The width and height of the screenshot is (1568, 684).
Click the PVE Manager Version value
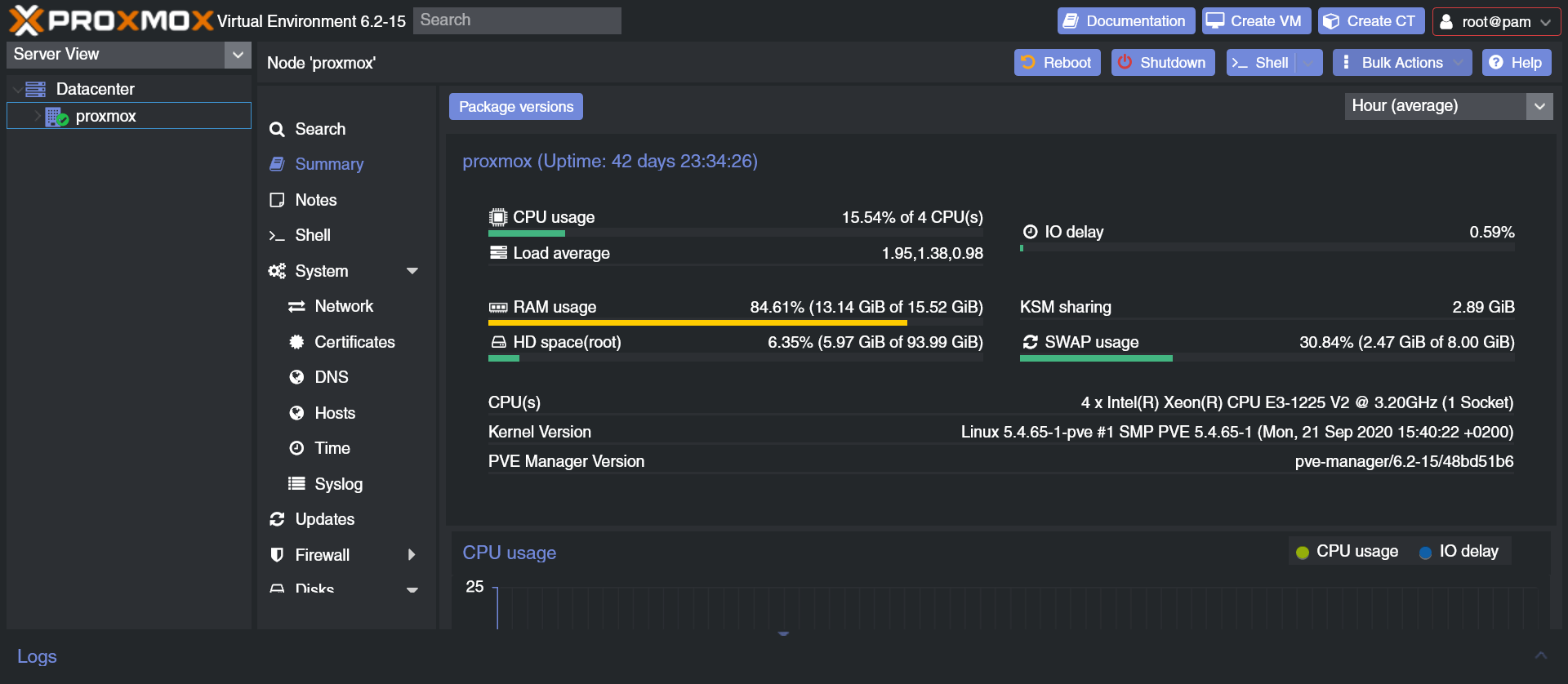click(x=1404, y=461)
